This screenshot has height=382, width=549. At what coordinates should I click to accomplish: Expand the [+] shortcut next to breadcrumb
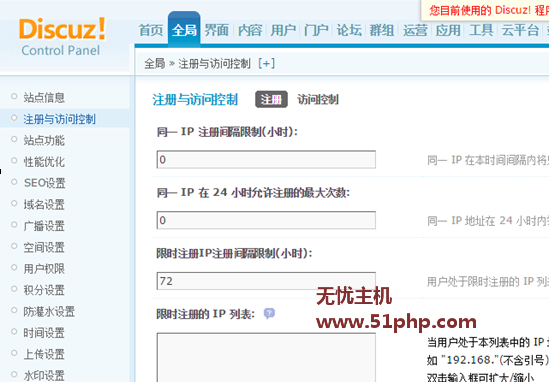[x=266, y=63]
